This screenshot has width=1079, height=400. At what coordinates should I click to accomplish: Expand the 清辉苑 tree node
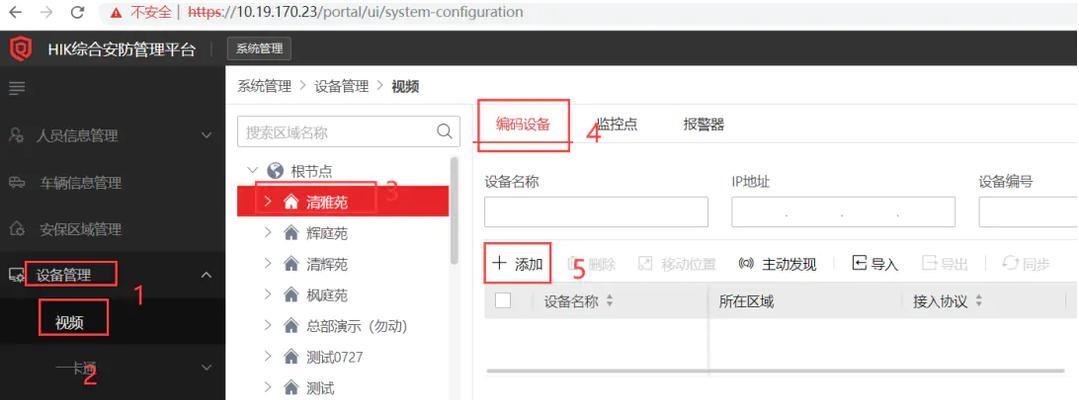[x=267, y=264]
